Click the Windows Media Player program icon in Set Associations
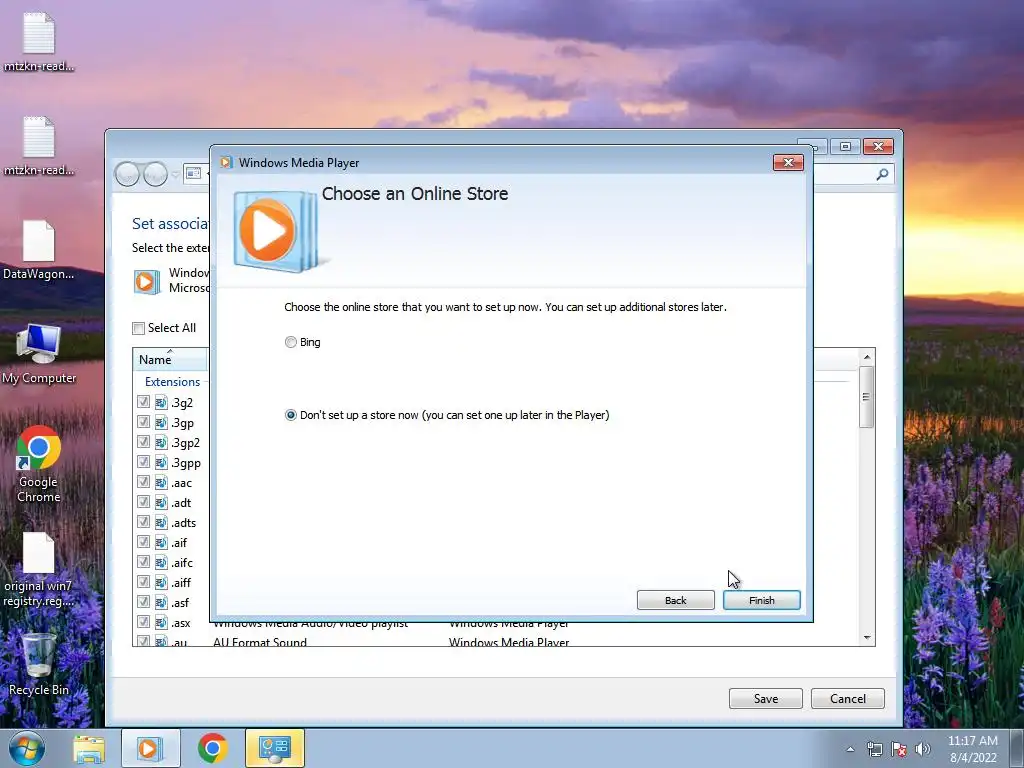 point(147,281)
